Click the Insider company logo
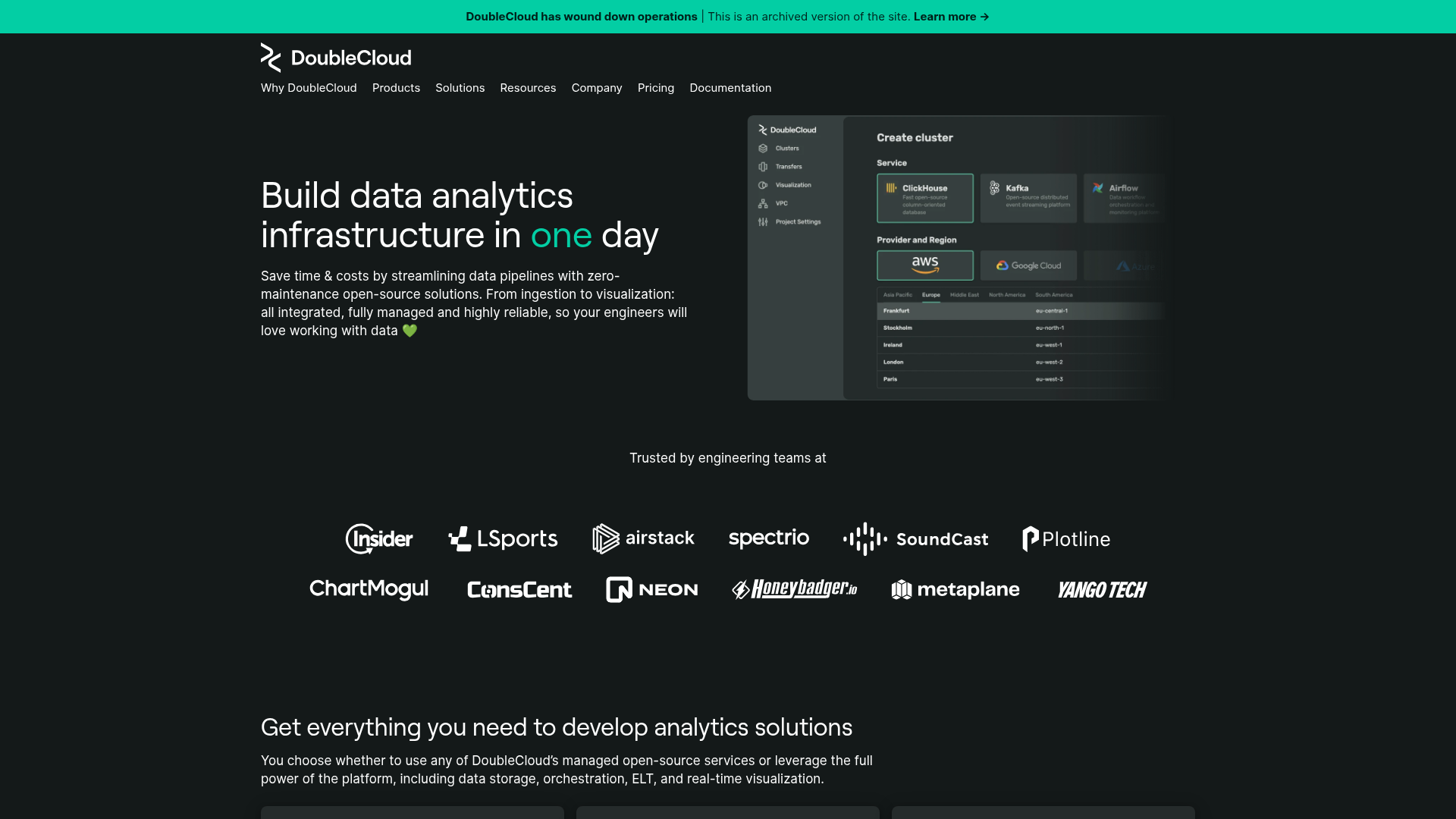Viewport: 1456px width, 819px height. (x=379, y=539)
